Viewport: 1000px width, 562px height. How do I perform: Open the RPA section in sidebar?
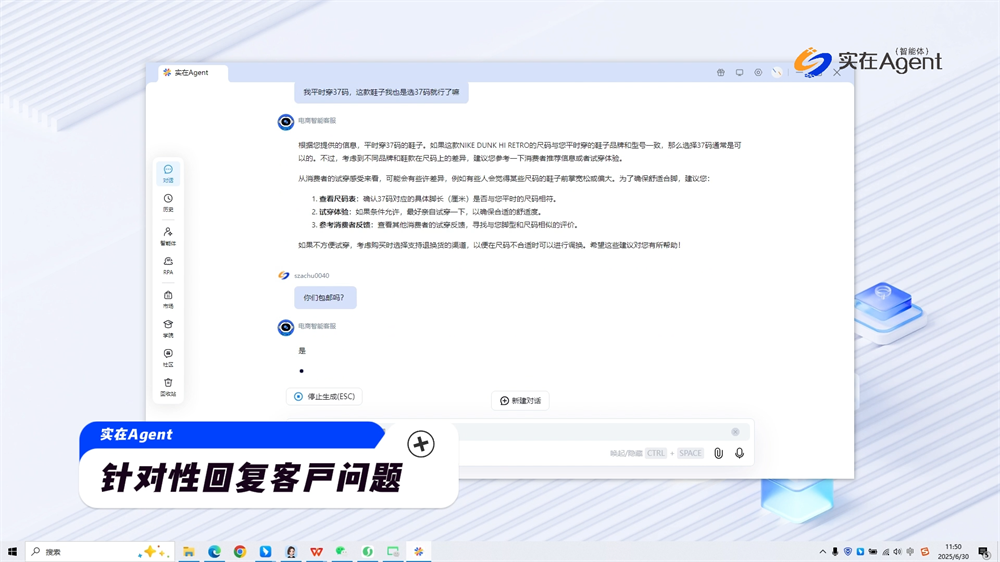(x=168, y=265)
